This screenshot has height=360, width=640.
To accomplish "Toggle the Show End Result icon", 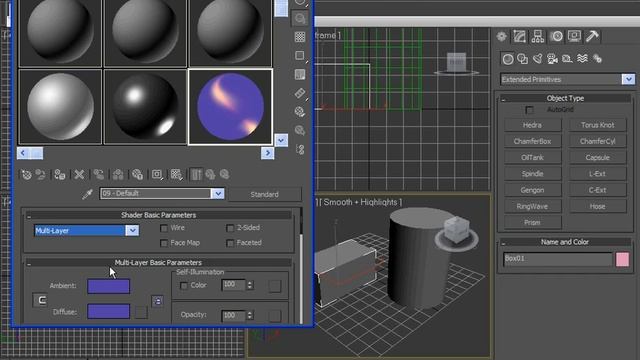I will pyautogui.click(x=196, y=175).
